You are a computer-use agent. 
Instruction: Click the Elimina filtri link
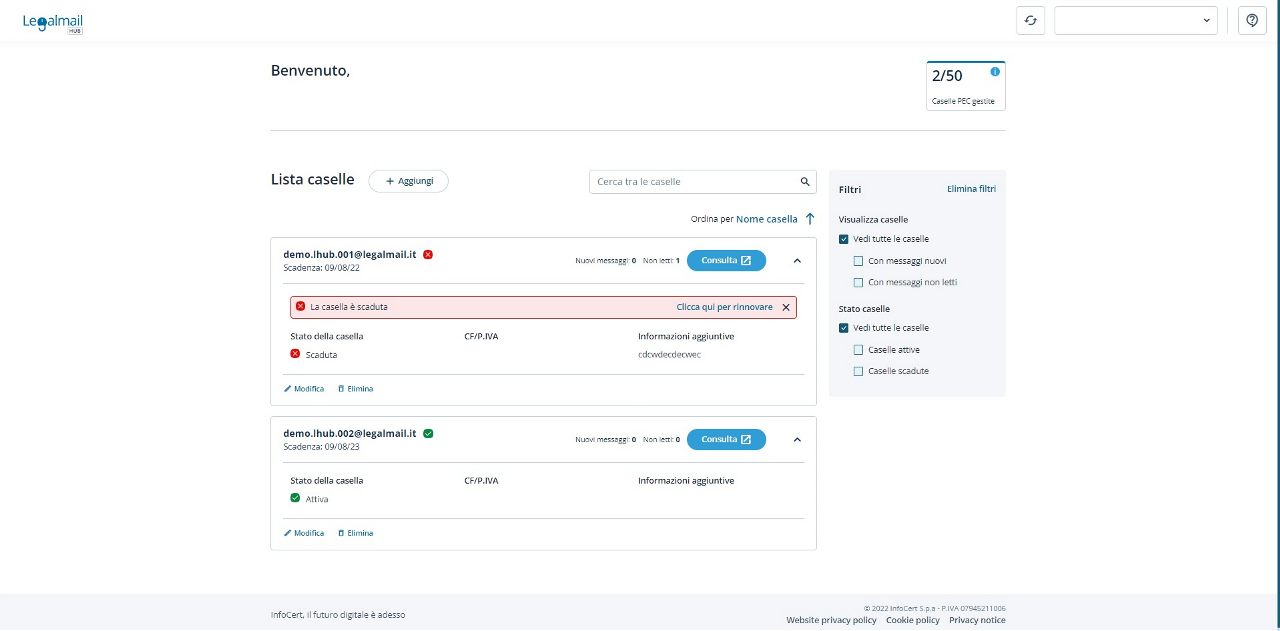(x=971, y=189)
